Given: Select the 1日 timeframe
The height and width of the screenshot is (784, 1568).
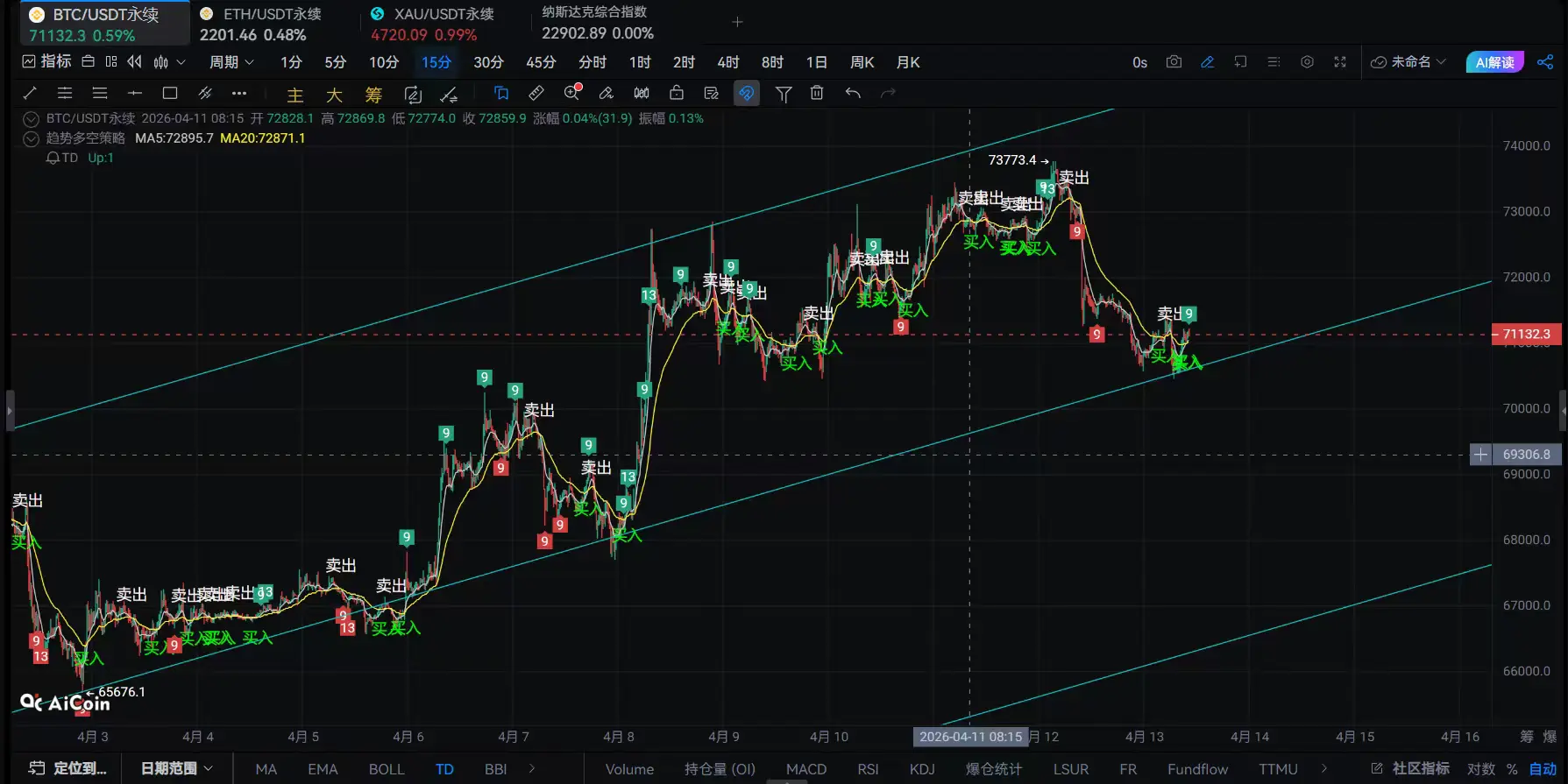Looking at the screenshot, I should point(817,62).
